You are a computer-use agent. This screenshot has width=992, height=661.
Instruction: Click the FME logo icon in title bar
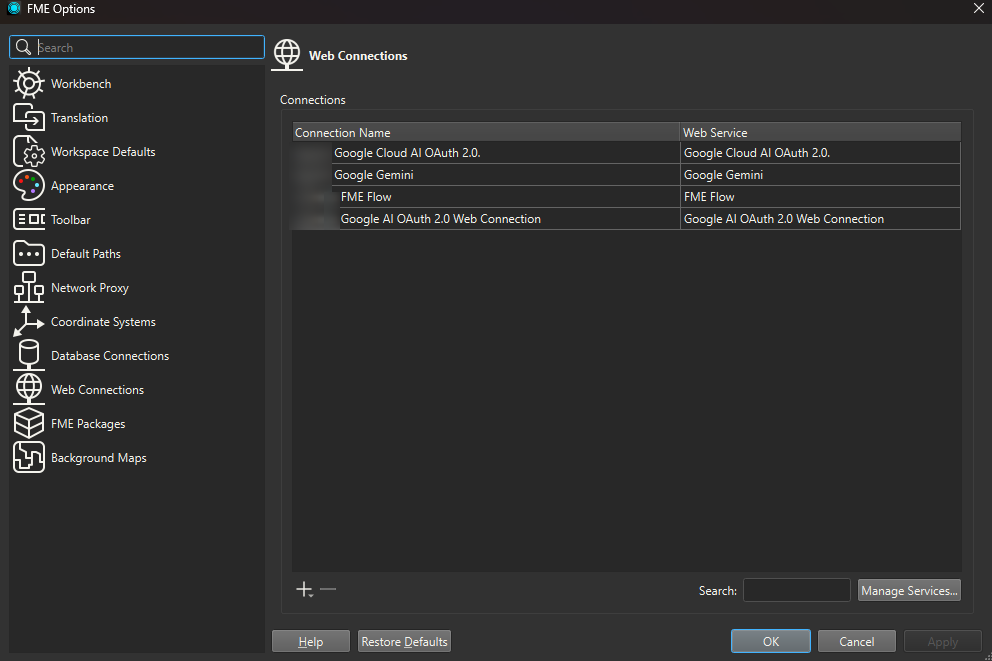[14, 8]
